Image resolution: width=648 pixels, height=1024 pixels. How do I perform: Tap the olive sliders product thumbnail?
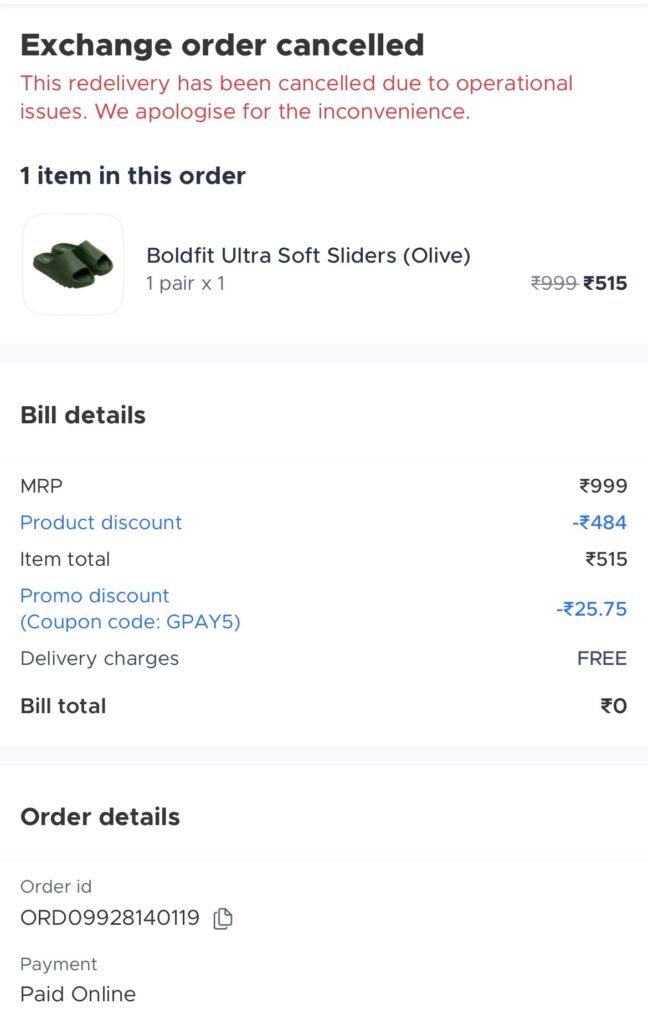pyautogui.click(x=73, y=264)
